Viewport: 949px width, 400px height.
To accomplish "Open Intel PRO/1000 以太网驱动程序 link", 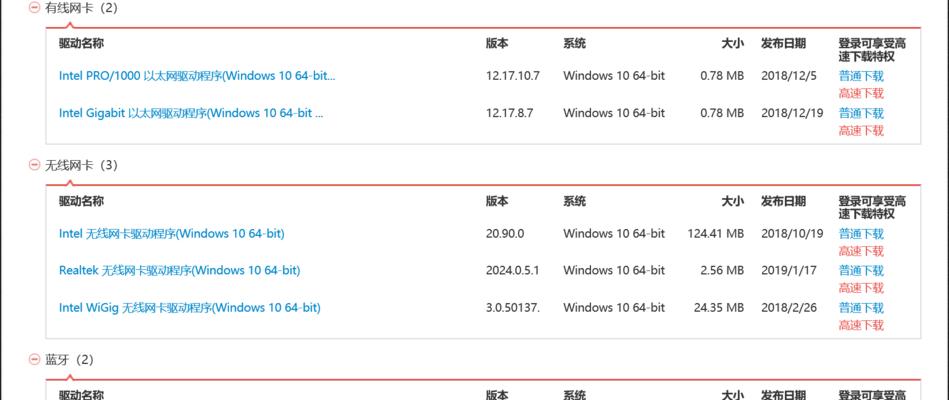I will tap(197, 76).
